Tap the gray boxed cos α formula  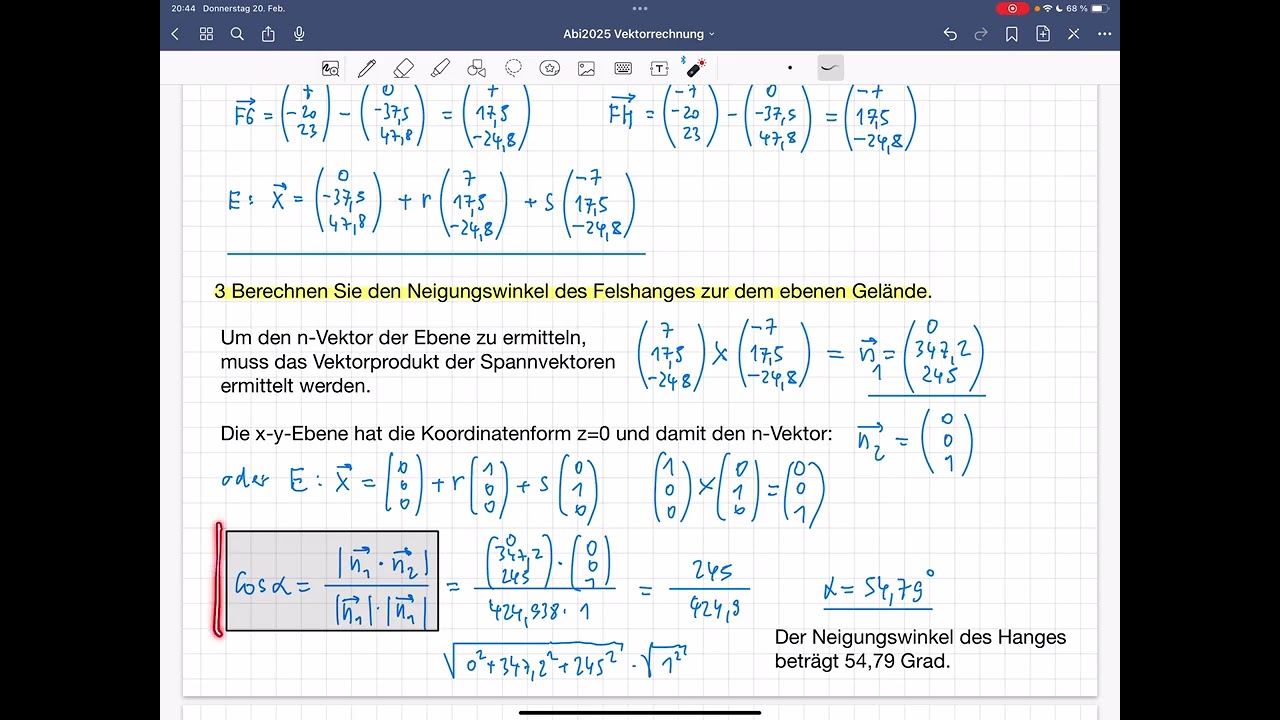(332, 581)
